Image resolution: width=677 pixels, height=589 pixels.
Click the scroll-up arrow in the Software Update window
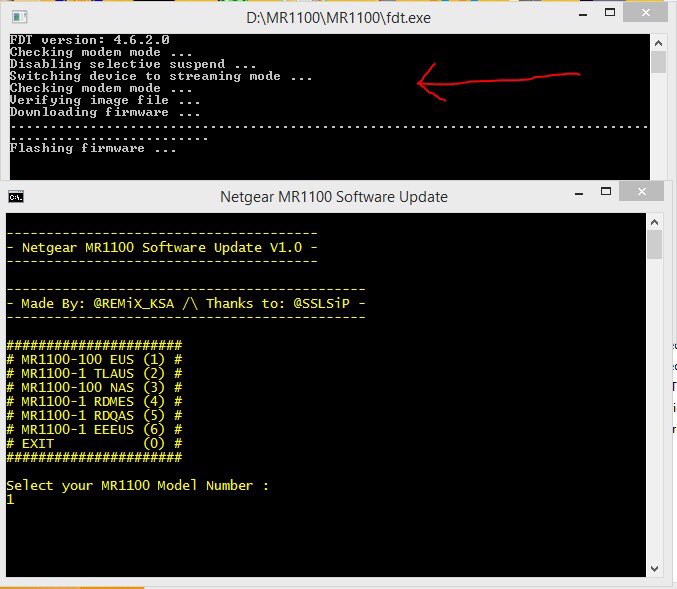coord(655,222)
